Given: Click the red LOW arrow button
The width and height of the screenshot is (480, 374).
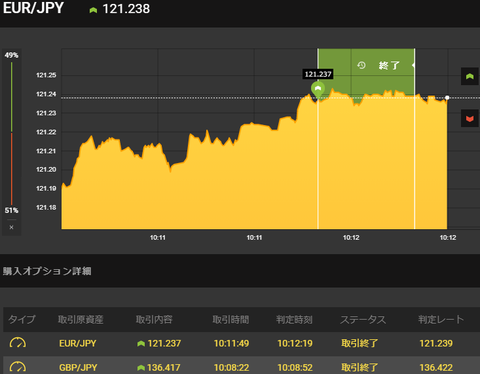Looking at the screenshot, I should (470, 118).
